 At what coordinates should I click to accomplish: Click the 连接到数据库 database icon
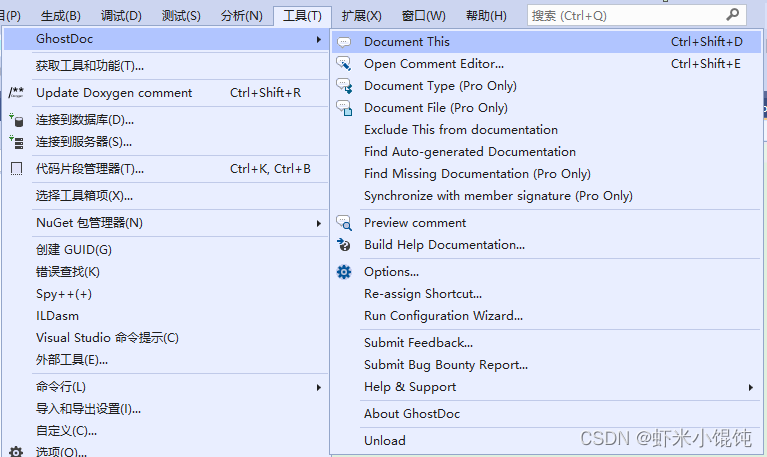(16, 120)
